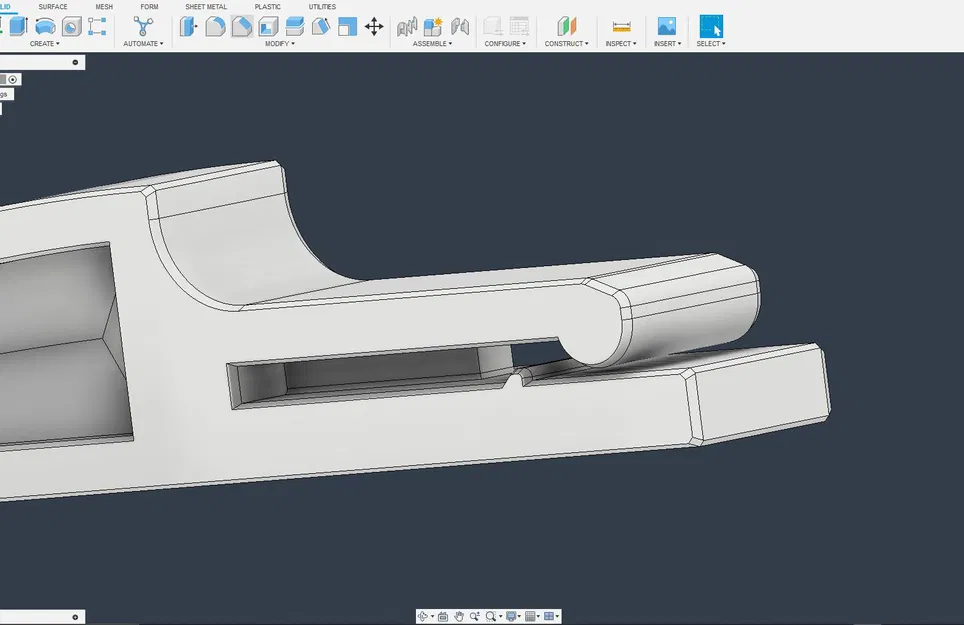Collapse the browser panel at top left
The image size is (964, 625).
76,62
